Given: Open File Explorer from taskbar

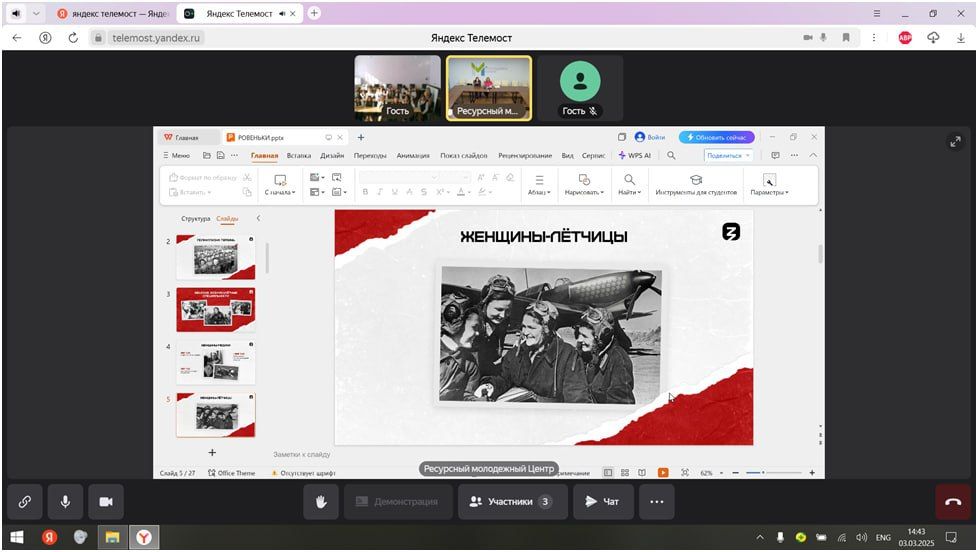Looking at the screenshot, I should (x=112, y=537).
